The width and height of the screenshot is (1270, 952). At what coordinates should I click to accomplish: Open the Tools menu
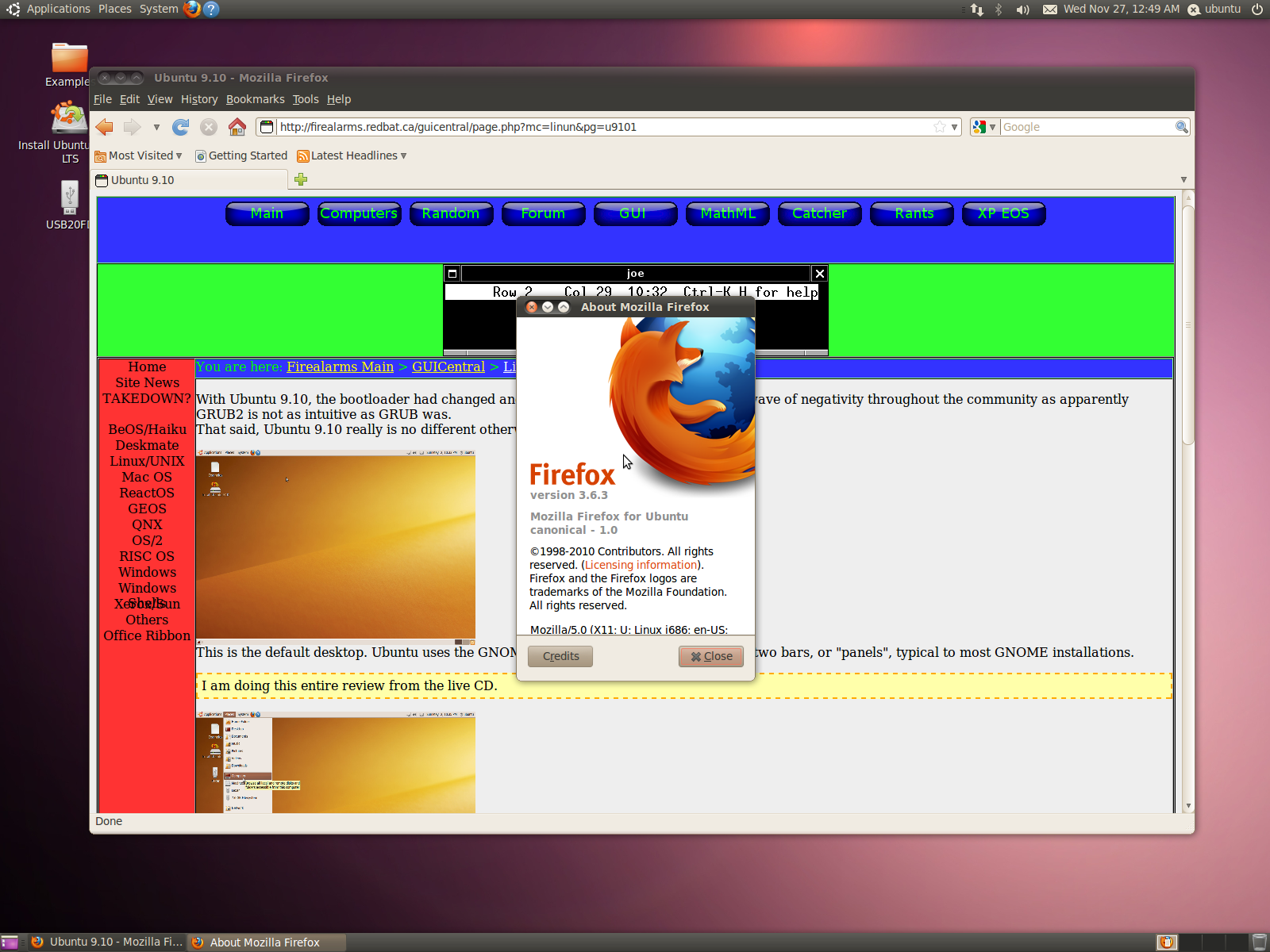[x=305, y=99]
